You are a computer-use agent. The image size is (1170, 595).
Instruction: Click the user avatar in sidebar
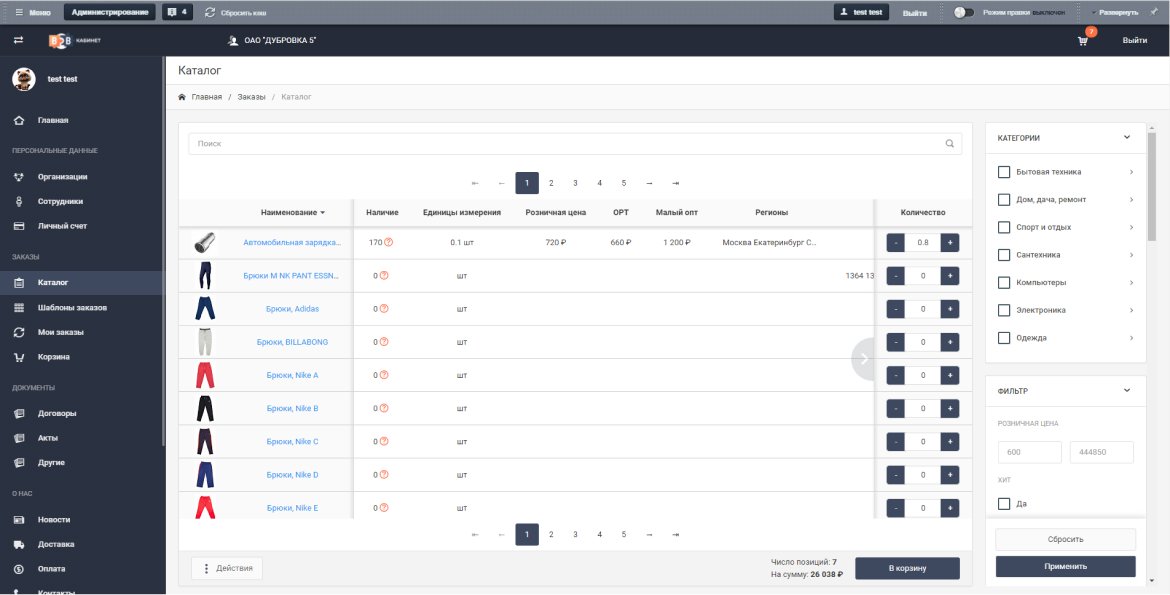pyautogui.click(x=24, y=78)
